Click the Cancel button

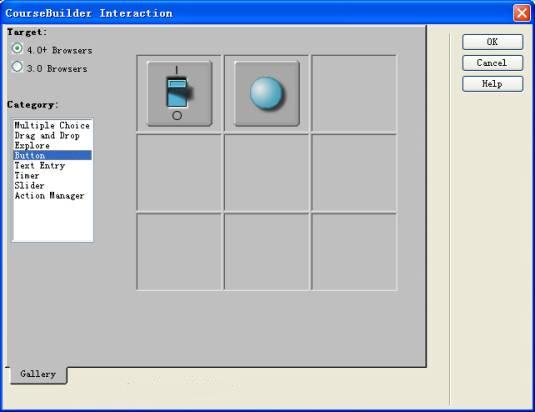point(492,63)
